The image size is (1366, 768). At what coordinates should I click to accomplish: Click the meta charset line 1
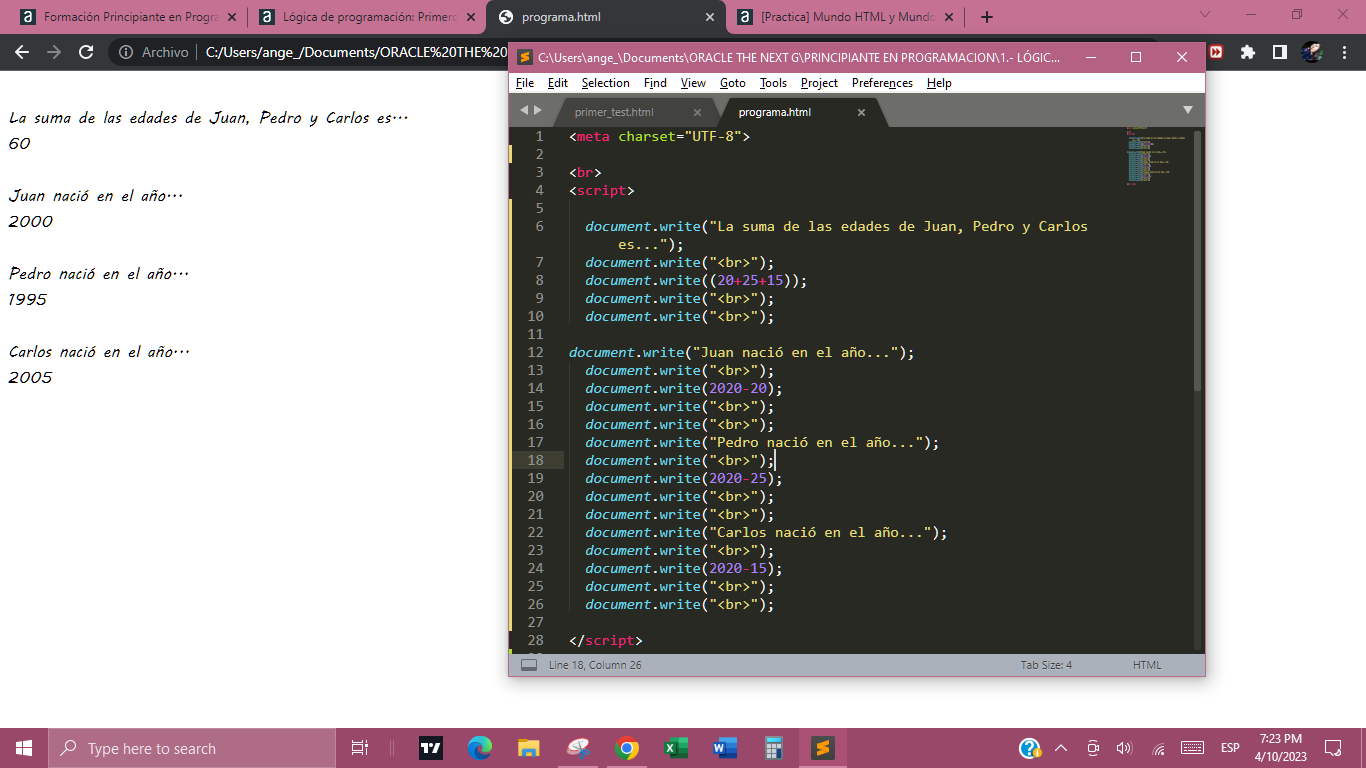[x=659, y=137]
